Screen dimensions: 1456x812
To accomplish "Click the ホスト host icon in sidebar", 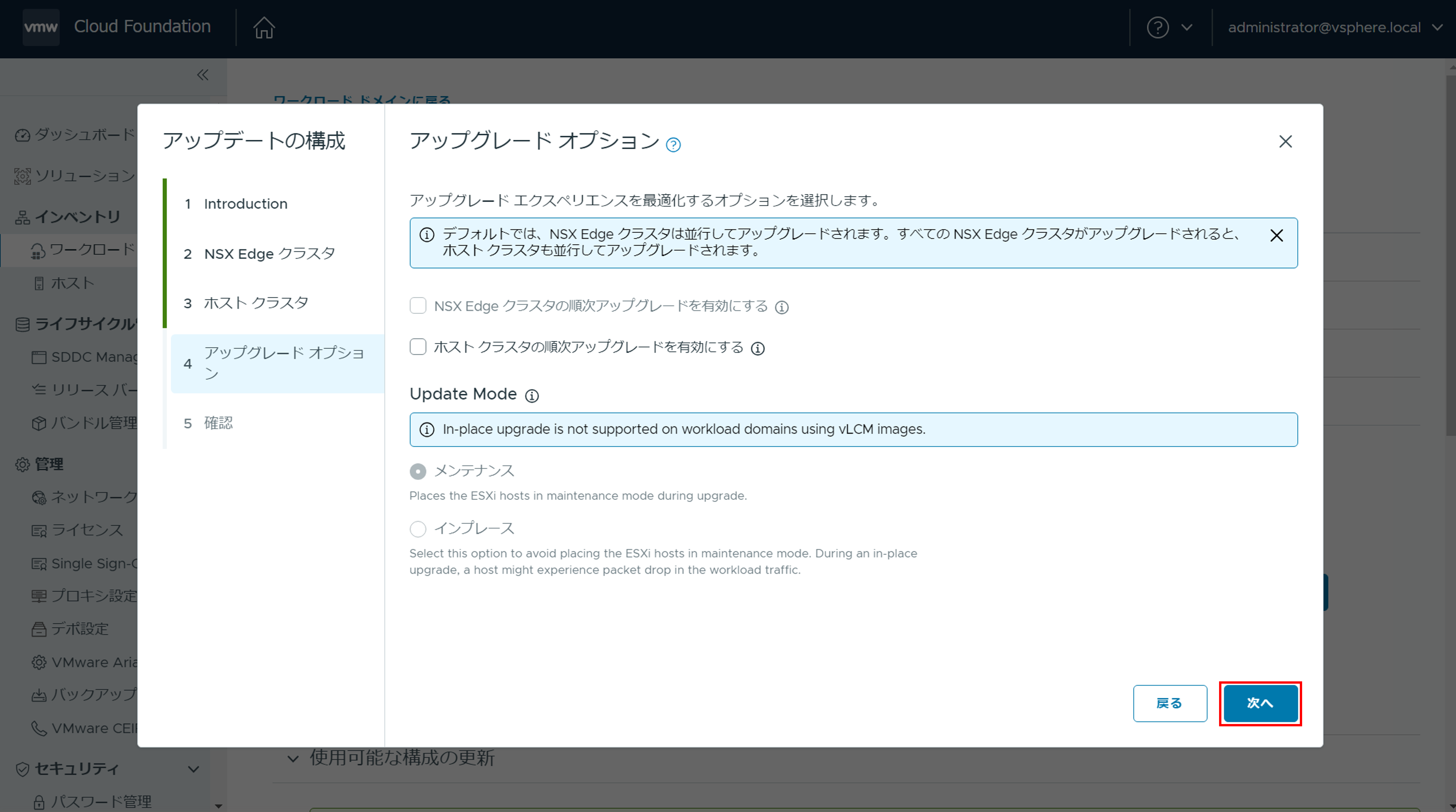I will 39,284.
